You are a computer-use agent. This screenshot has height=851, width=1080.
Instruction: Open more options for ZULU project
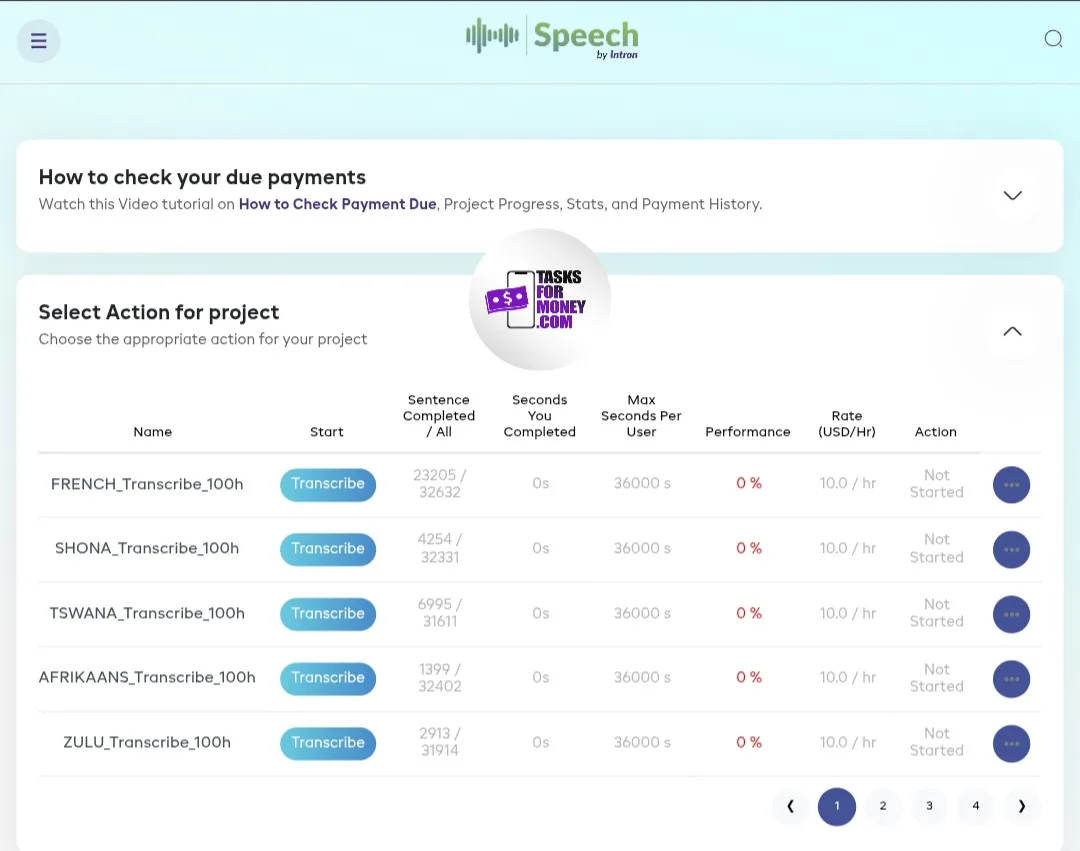tap(1011, 744)
